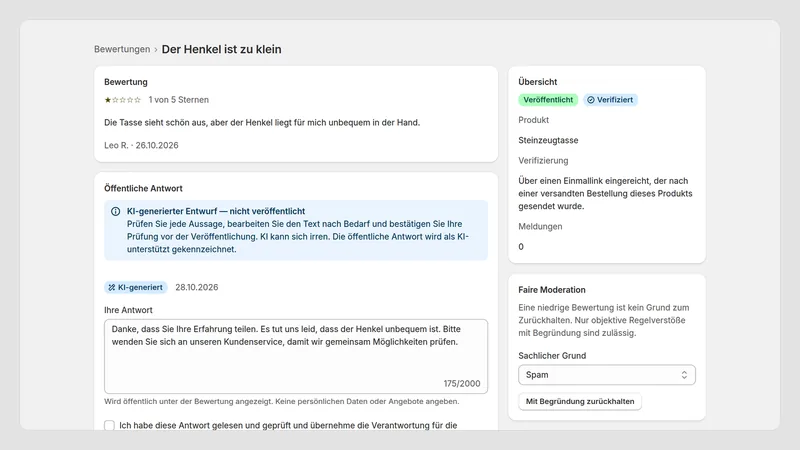Image resolution: width=800 pixels, height=450 pixels.
Task: Click the Sachlicher Grund label
Action: click(x=552, y=356)
